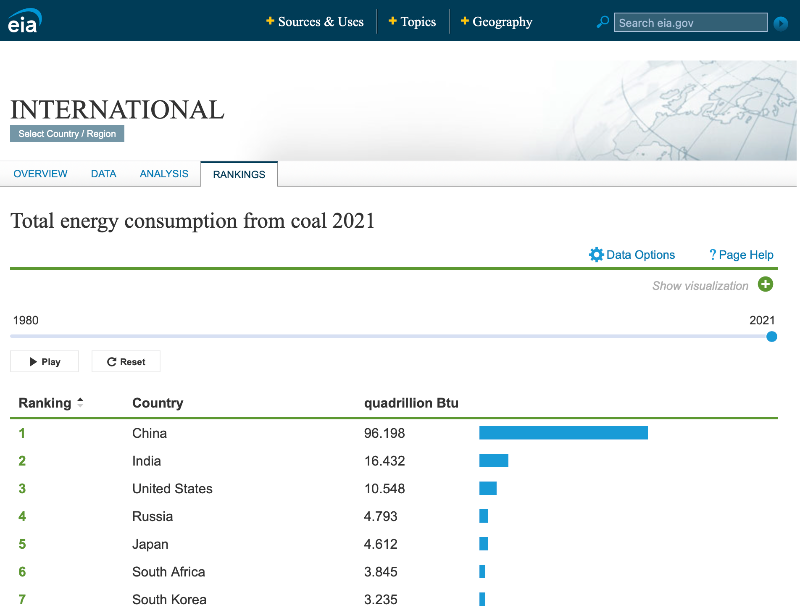This screenshot has width=800, height=612.
Task: Select the Rankings tab
Action: 239,174
